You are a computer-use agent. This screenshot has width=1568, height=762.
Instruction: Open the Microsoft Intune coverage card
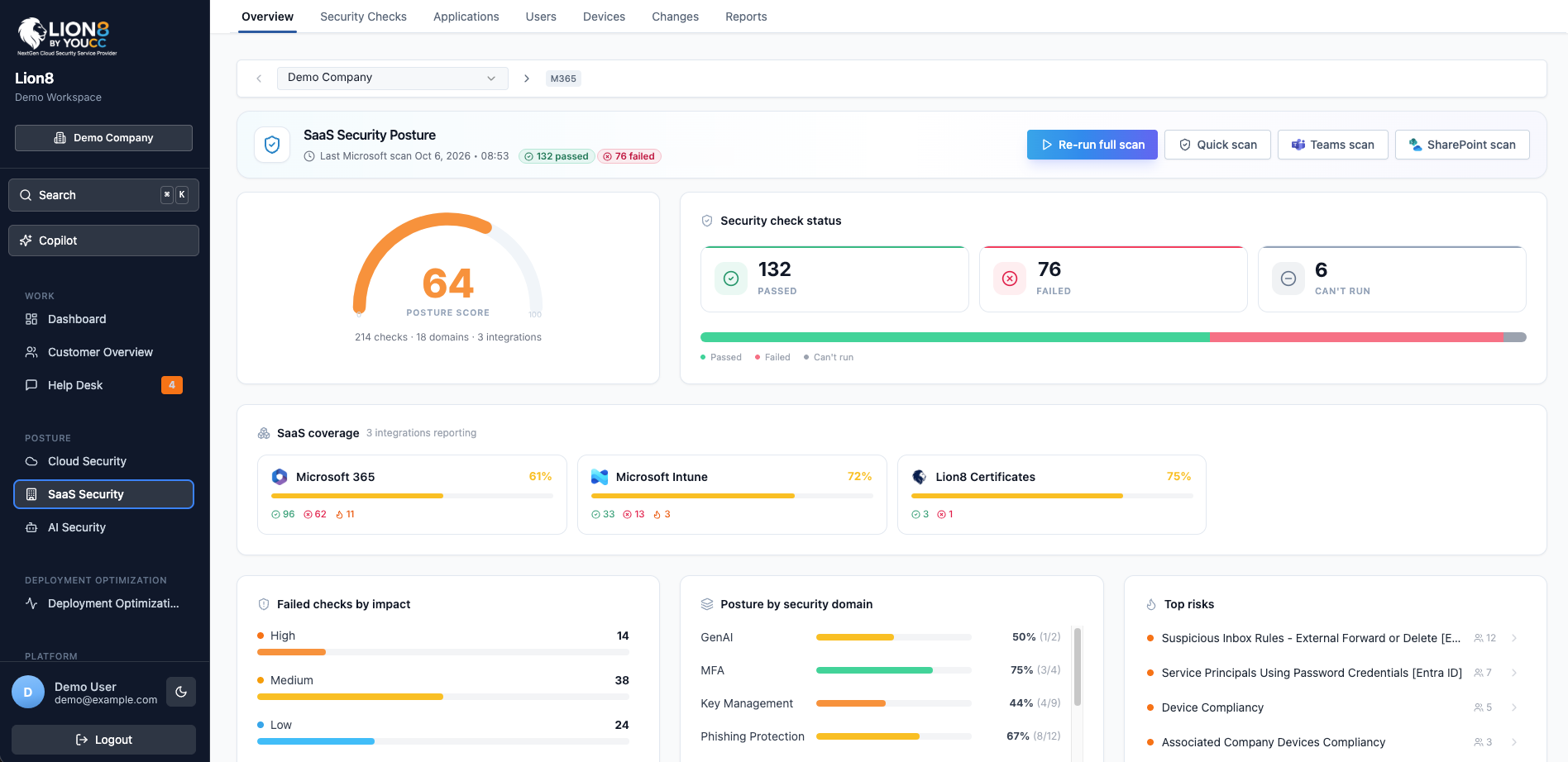(x=732, y=494)
